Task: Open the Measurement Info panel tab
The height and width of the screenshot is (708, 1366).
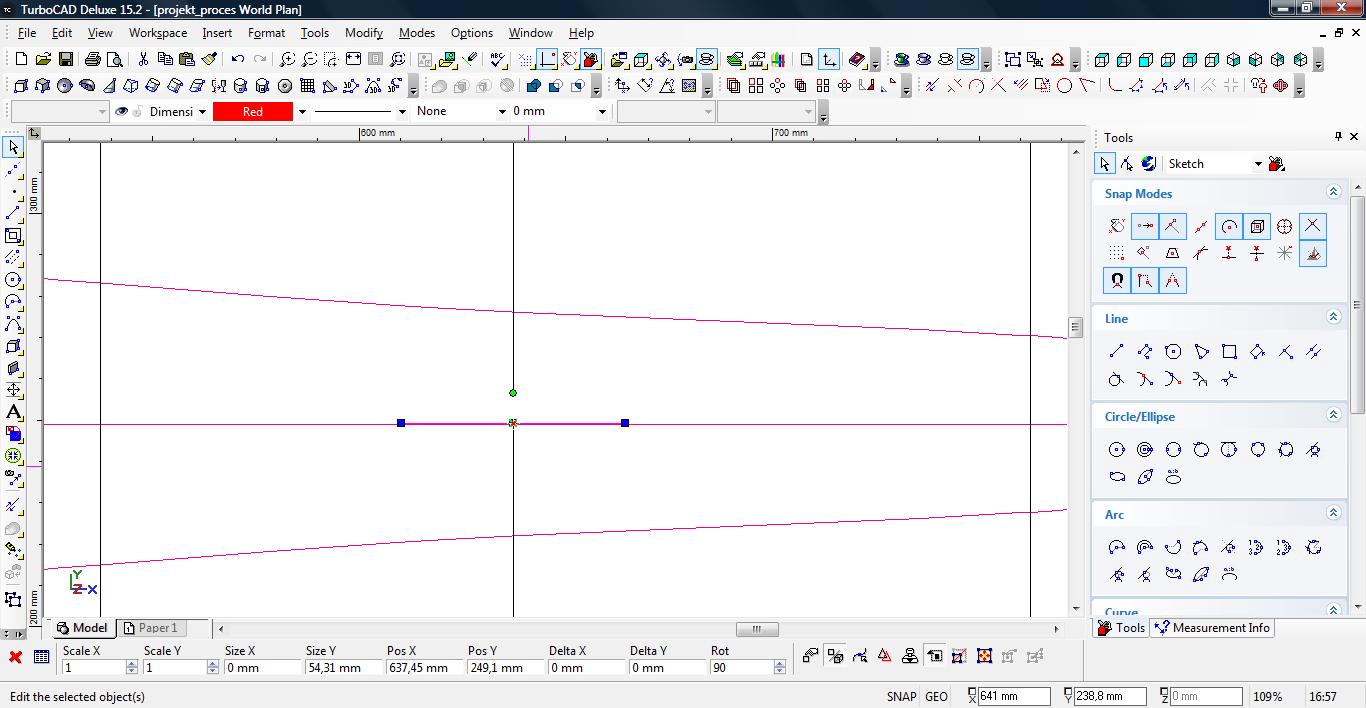Action: point(1212,628)
